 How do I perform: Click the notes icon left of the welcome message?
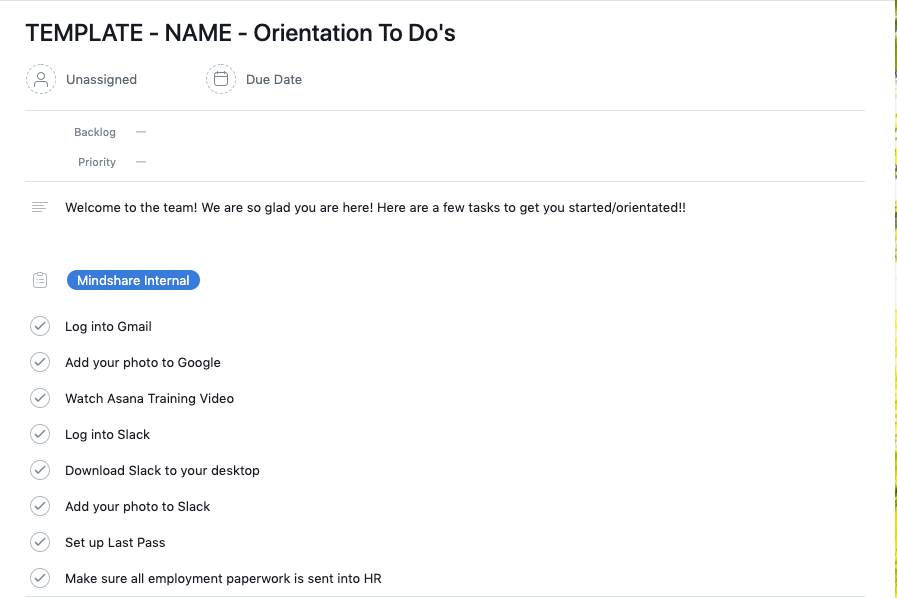39,207
